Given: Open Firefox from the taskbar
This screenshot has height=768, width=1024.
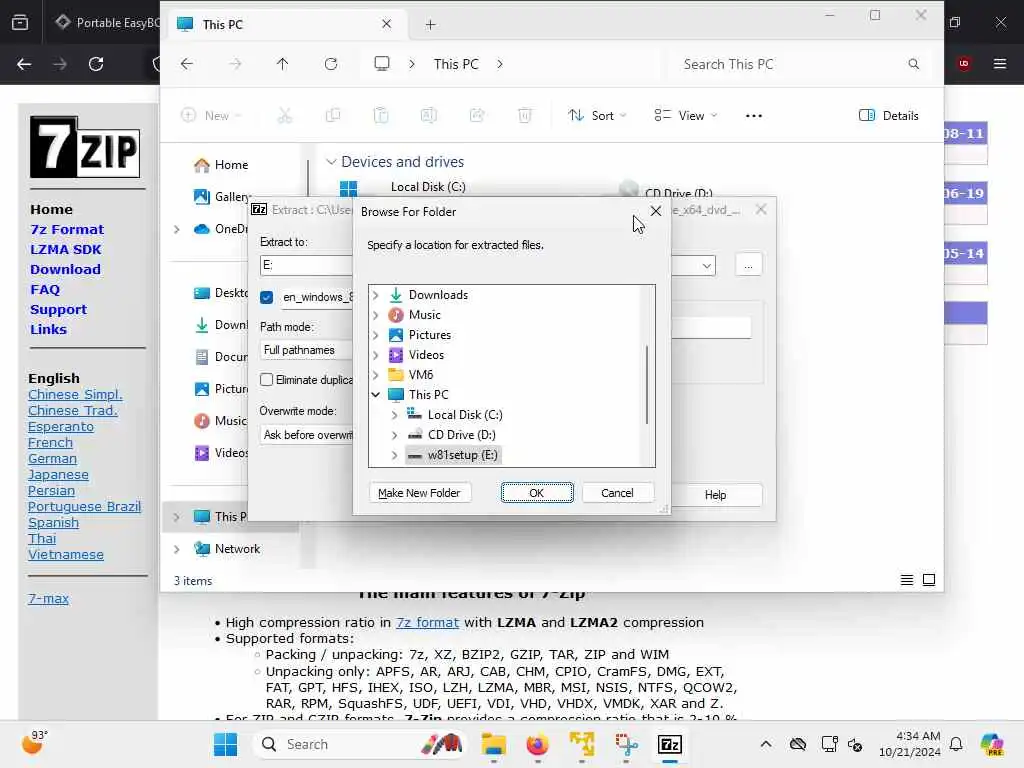Looking at the screenshot, I should [x=537, y=744].
